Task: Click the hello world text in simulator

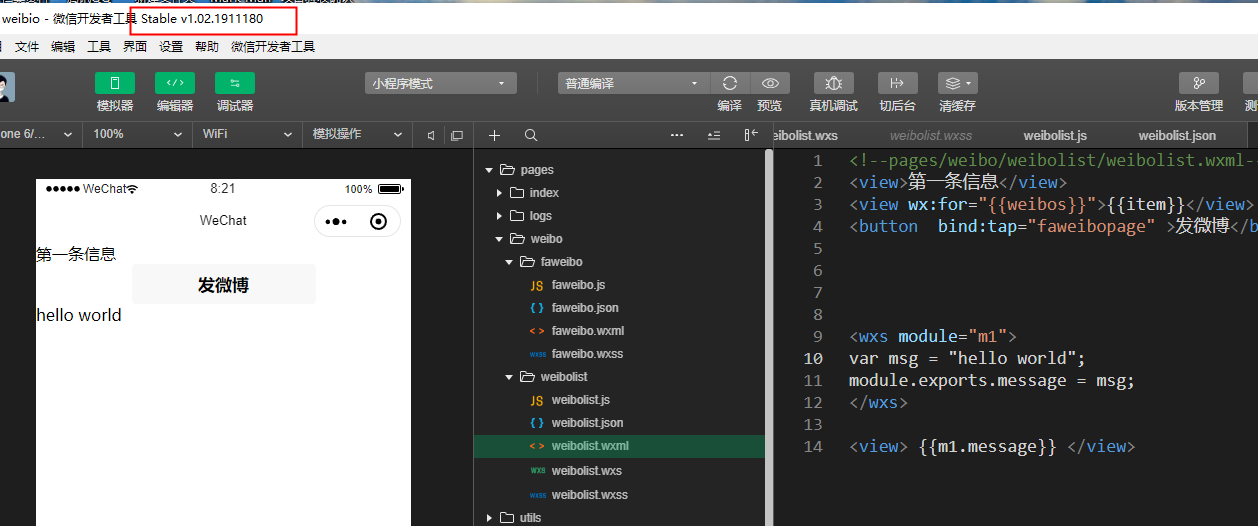Action: click(x=79, y=315)
